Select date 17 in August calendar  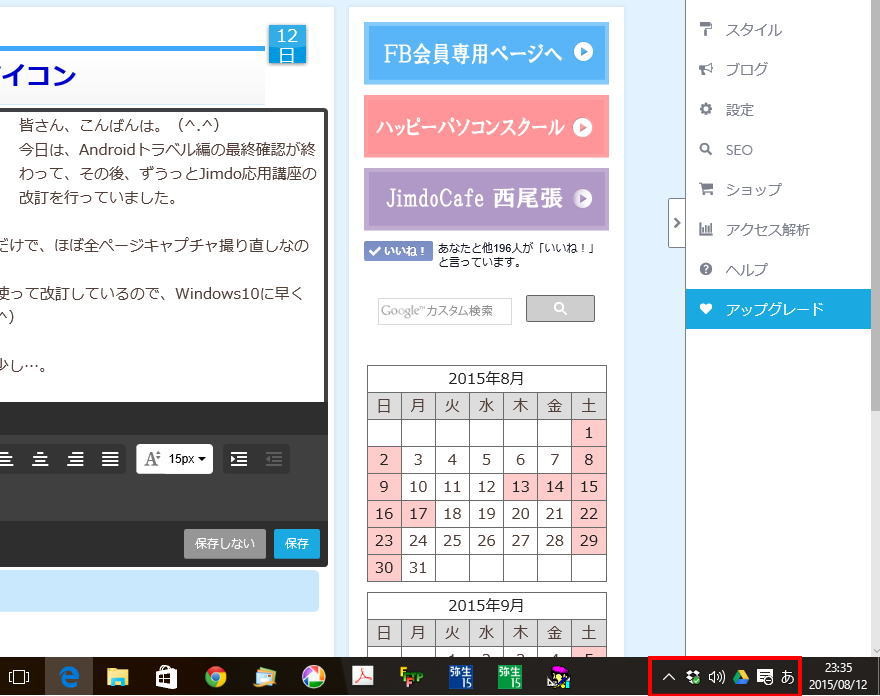tap(418, 514)
